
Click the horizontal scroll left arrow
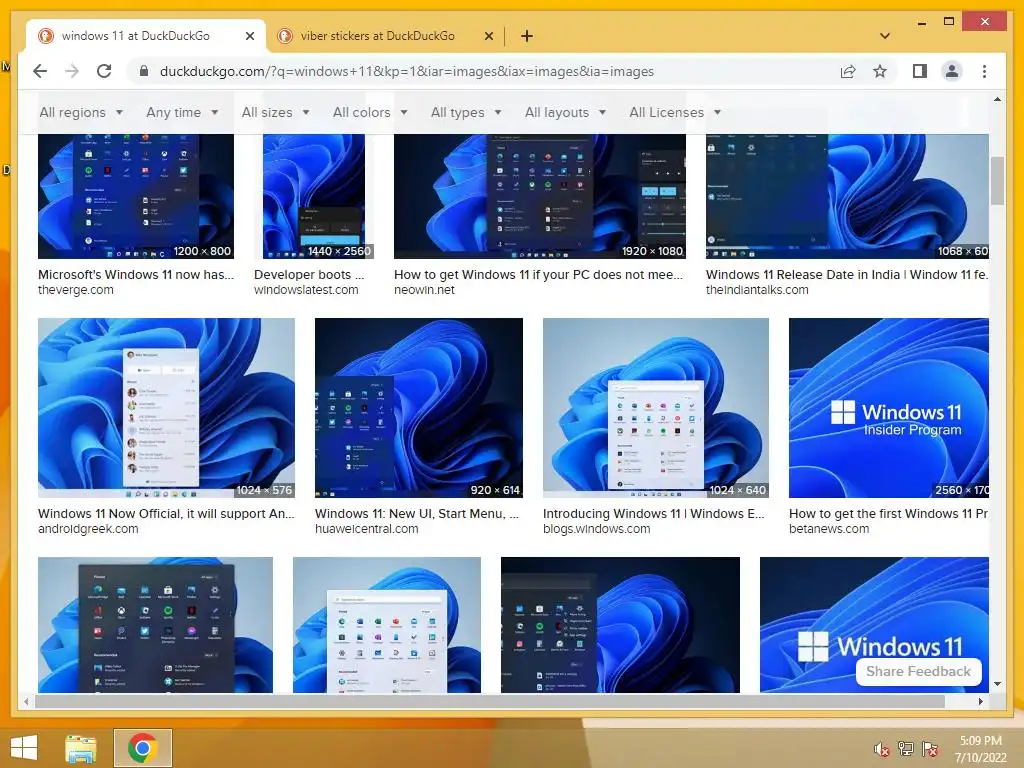pyautogui.click(x=26, y=701)
